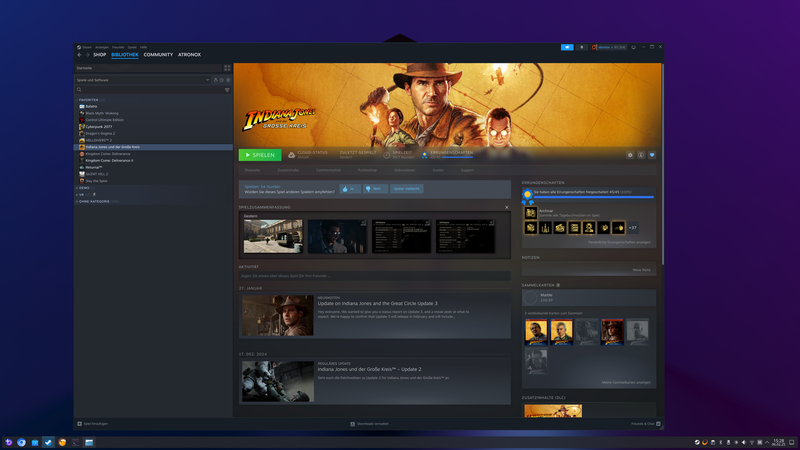Open the Hilfe menu
The image size is (800, 450).
pyautogui.click(x=143, y=47)
